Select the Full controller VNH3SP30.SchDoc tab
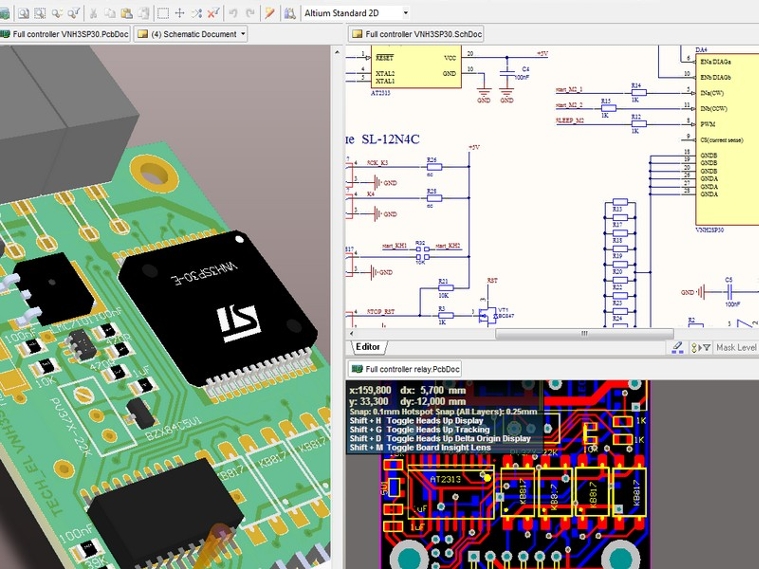The image size is (759, 569). [416, 34]
